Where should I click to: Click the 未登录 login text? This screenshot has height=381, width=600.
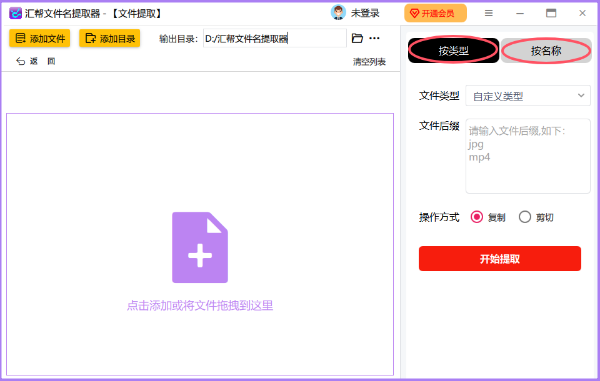[365, 13]
